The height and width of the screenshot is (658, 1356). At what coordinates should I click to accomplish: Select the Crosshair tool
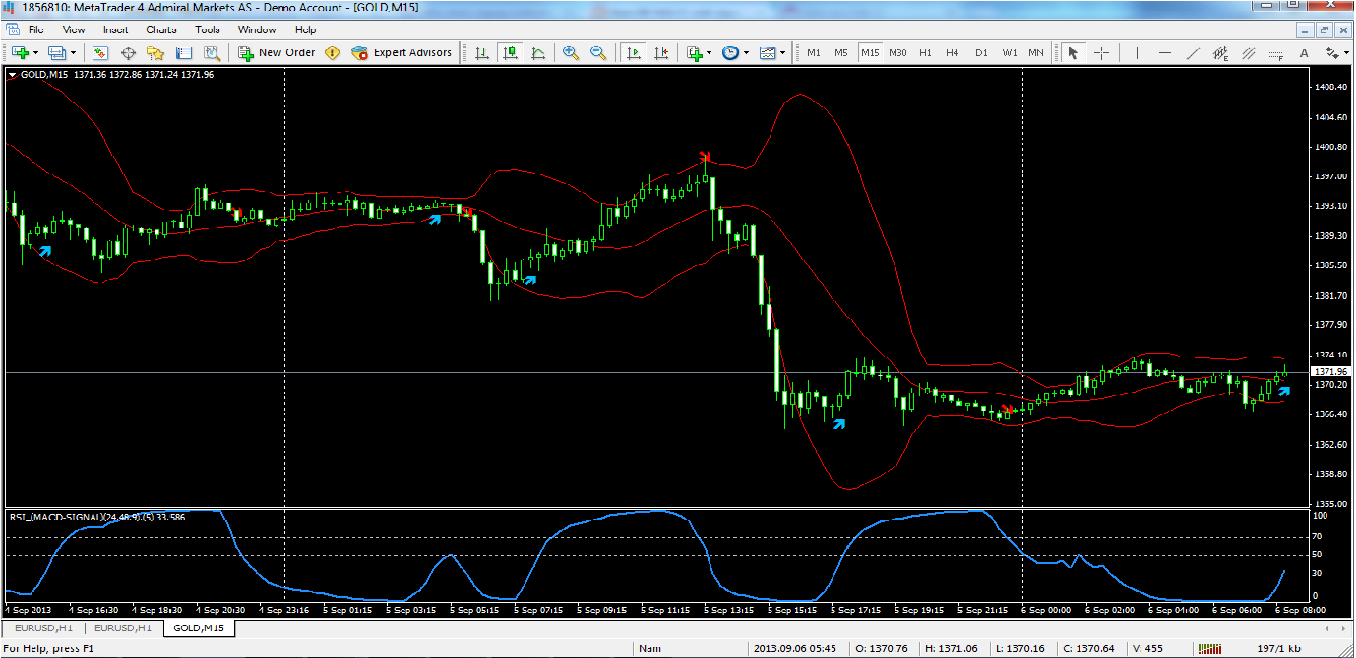click(1101, 52)
